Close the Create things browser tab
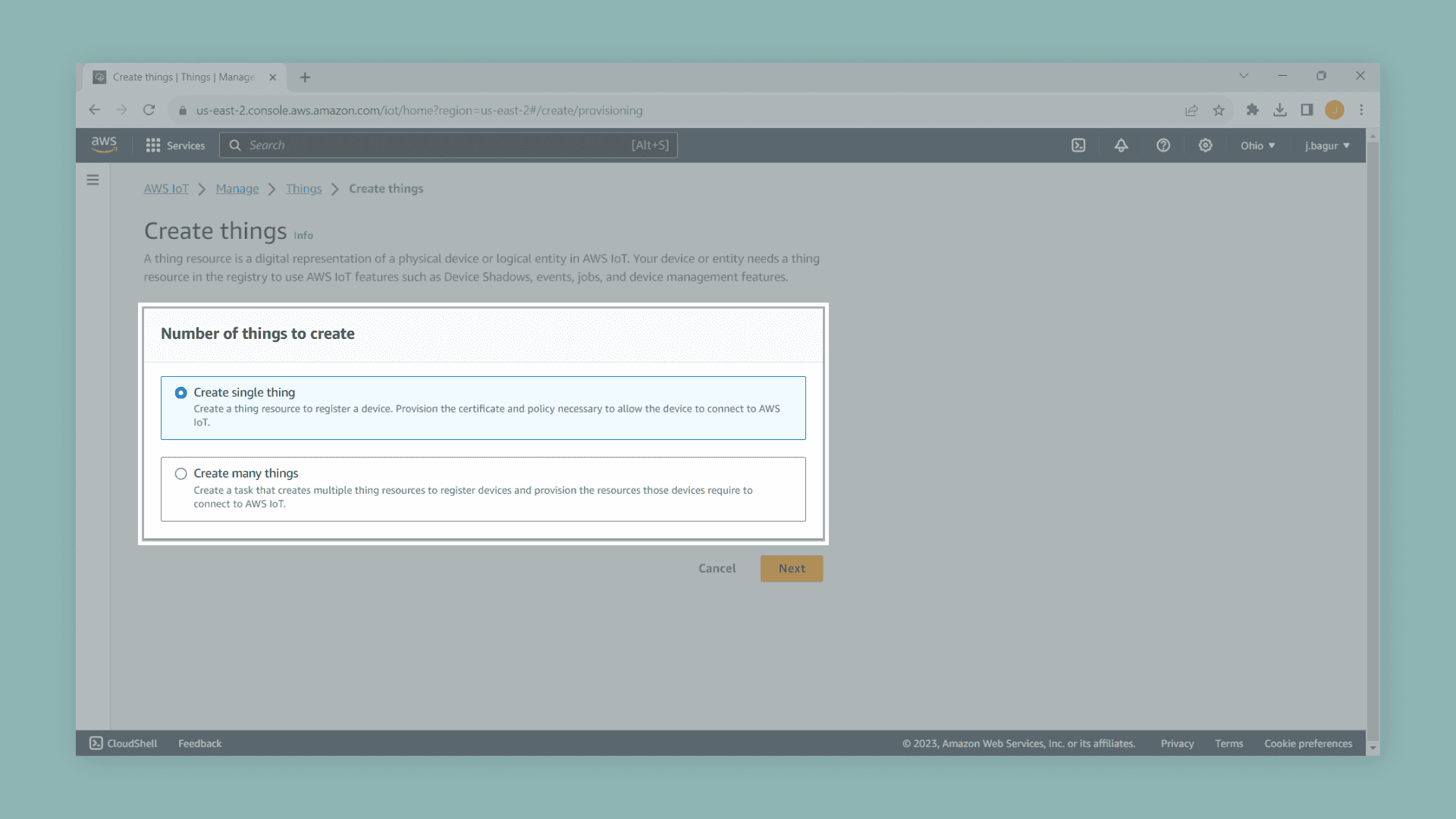Screen dimensions: 1456x819 coord(272,77)
